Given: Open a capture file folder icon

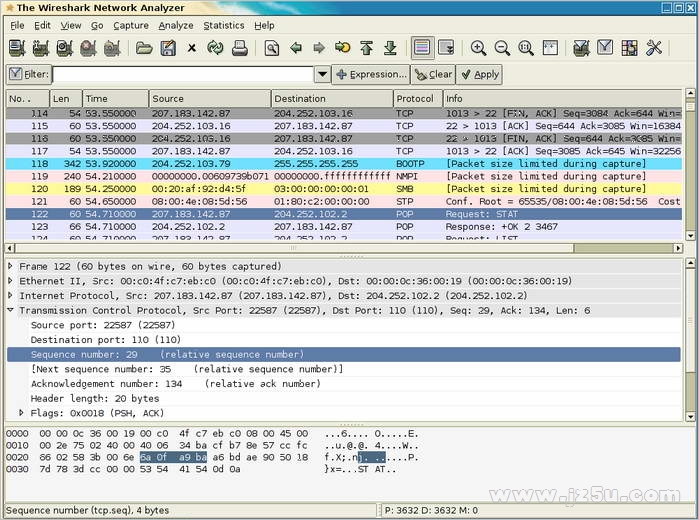Looking at the screenshot, I should 144,48.
